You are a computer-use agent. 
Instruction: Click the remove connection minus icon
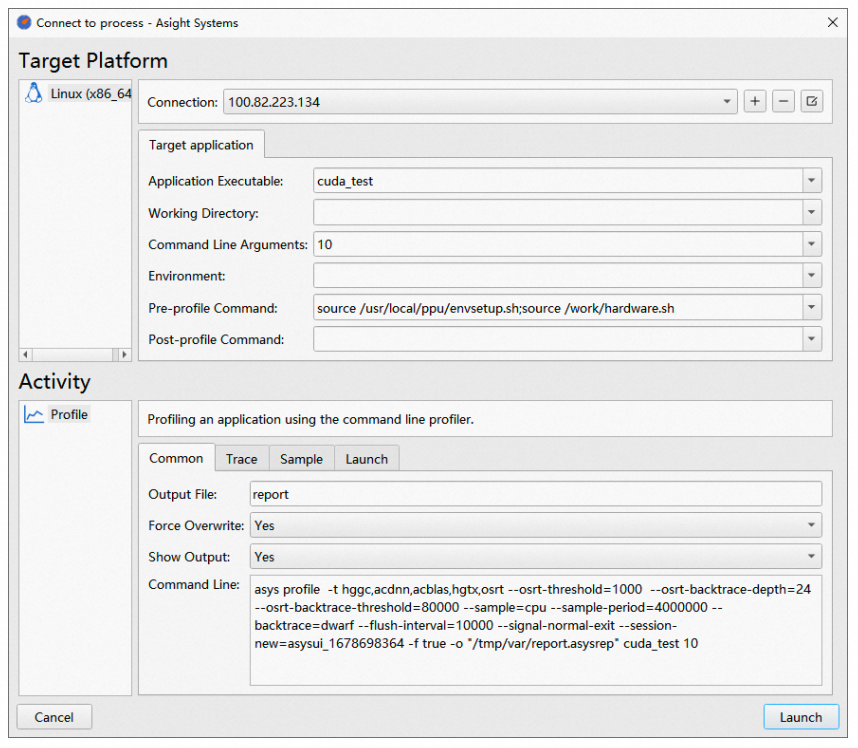tap(783, 102)
